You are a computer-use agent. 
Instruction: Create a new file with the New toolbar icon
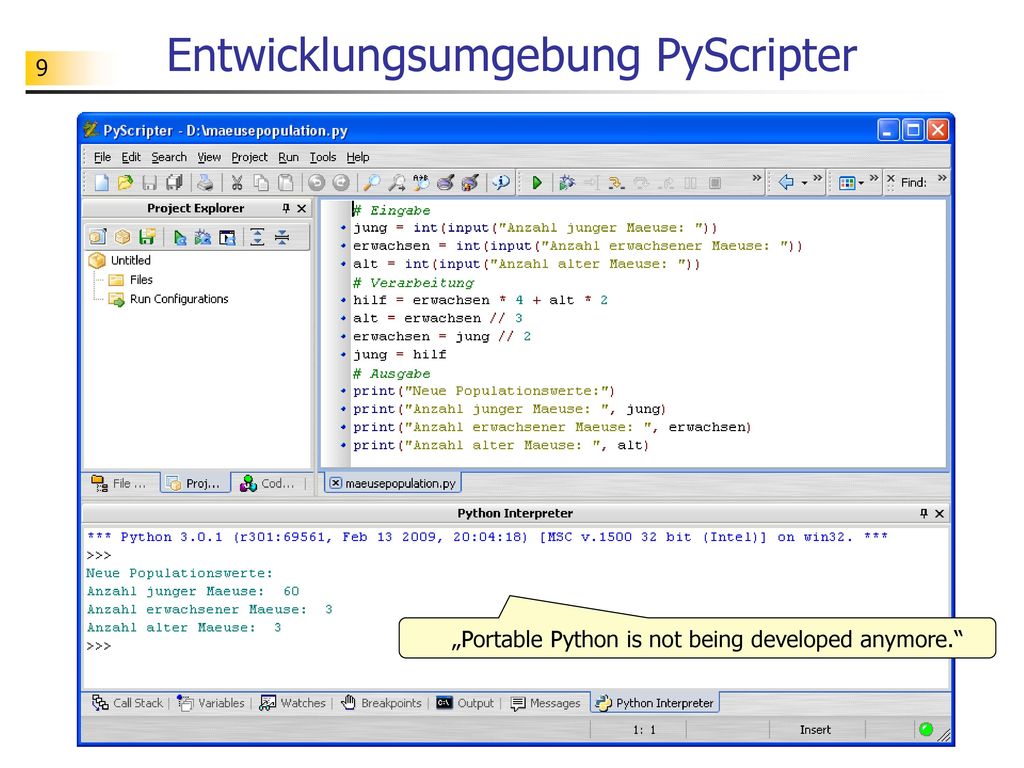102,183
